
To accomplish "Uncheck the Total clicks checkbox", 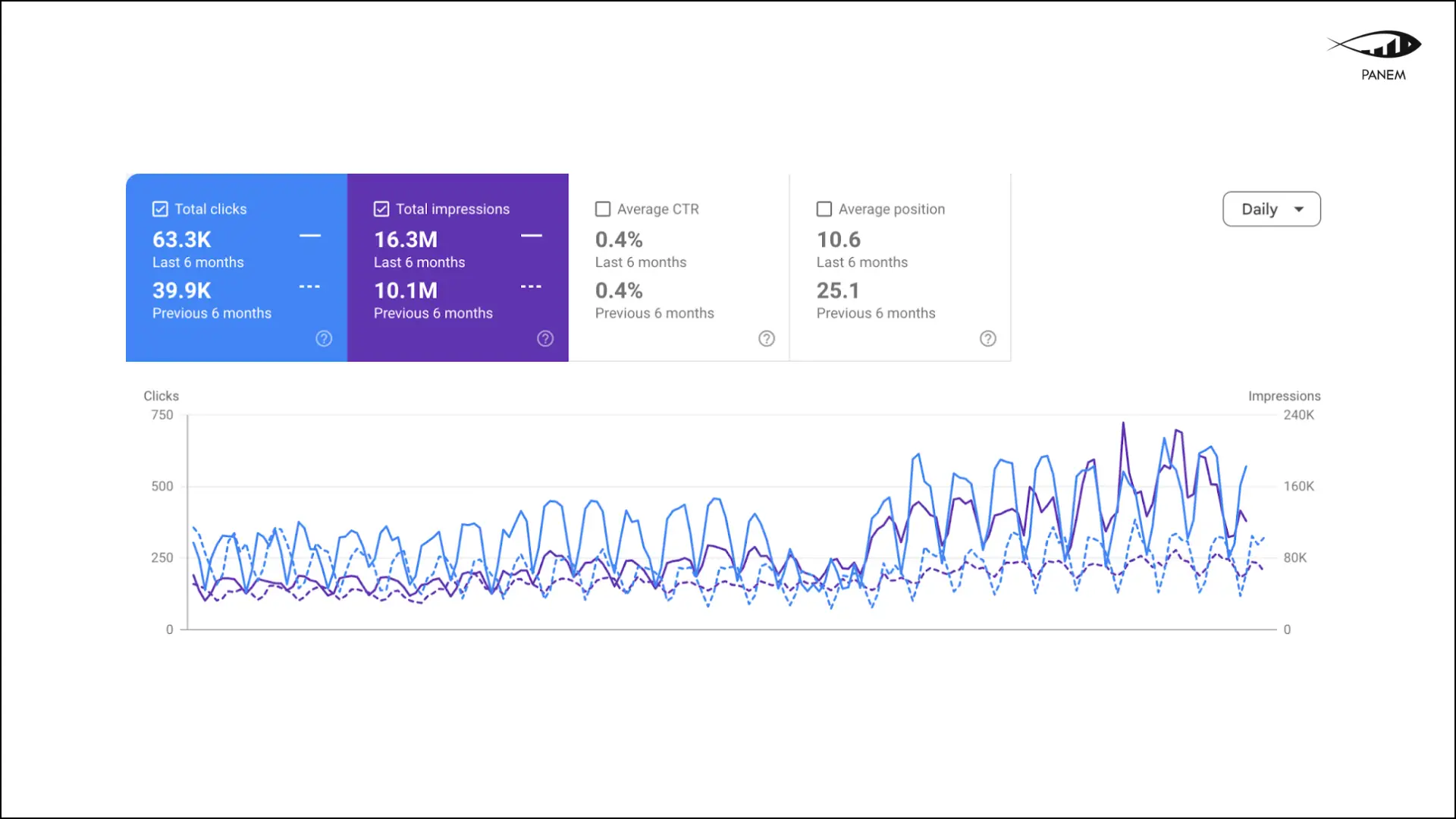I will pyautogui.click(x=160, y=209).
